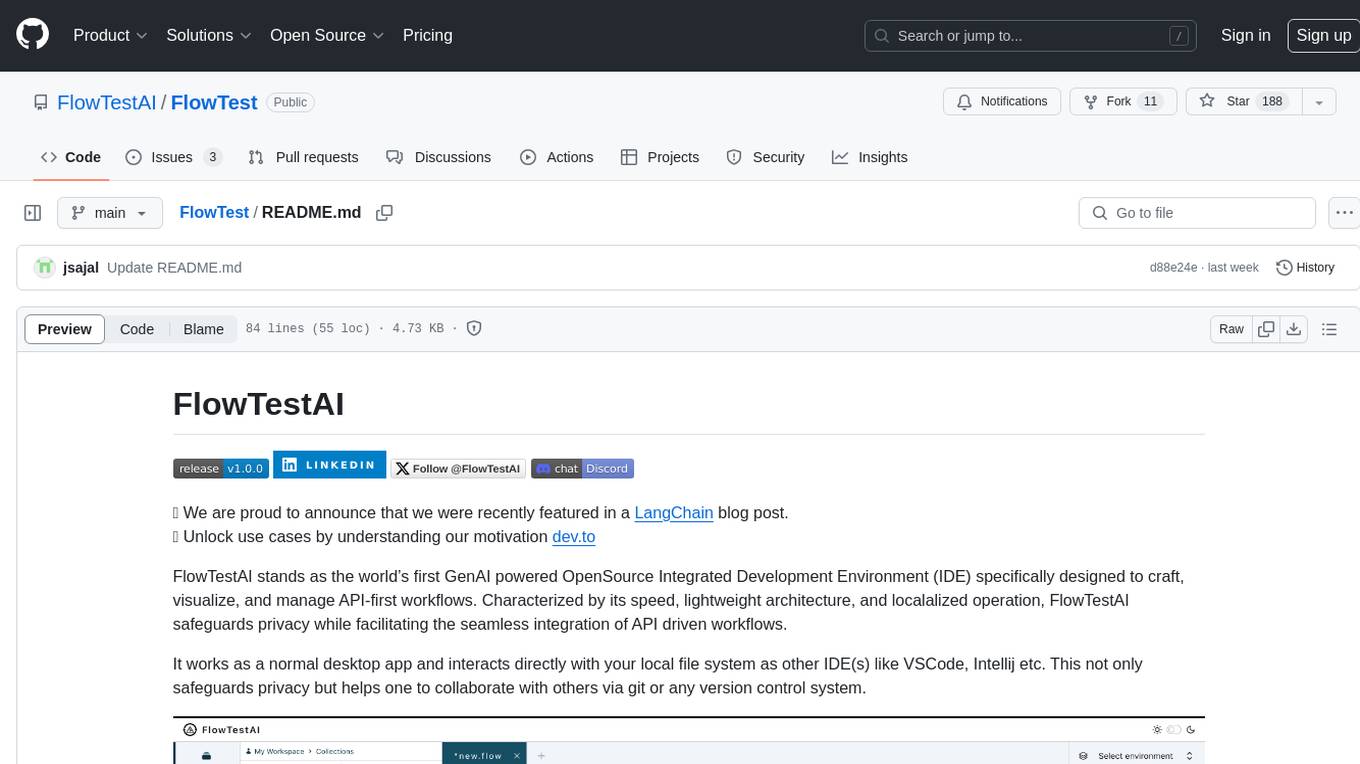The width and height of the screenshot is (1360, 764).
Task: Open the LangChain link
Action: [x=674, y=513]
